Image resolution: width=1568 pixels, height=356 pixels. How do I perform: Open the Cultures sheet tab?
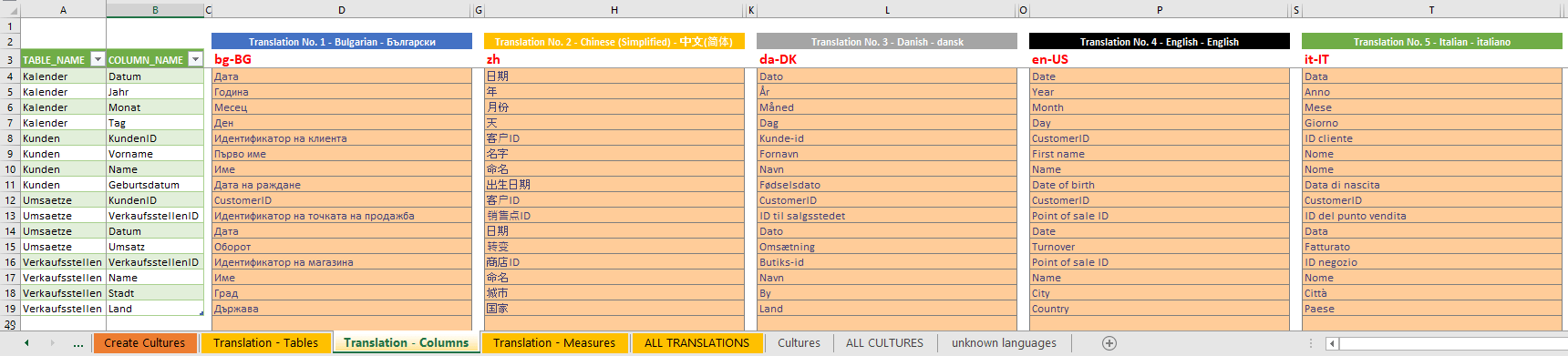coord(799,343)
